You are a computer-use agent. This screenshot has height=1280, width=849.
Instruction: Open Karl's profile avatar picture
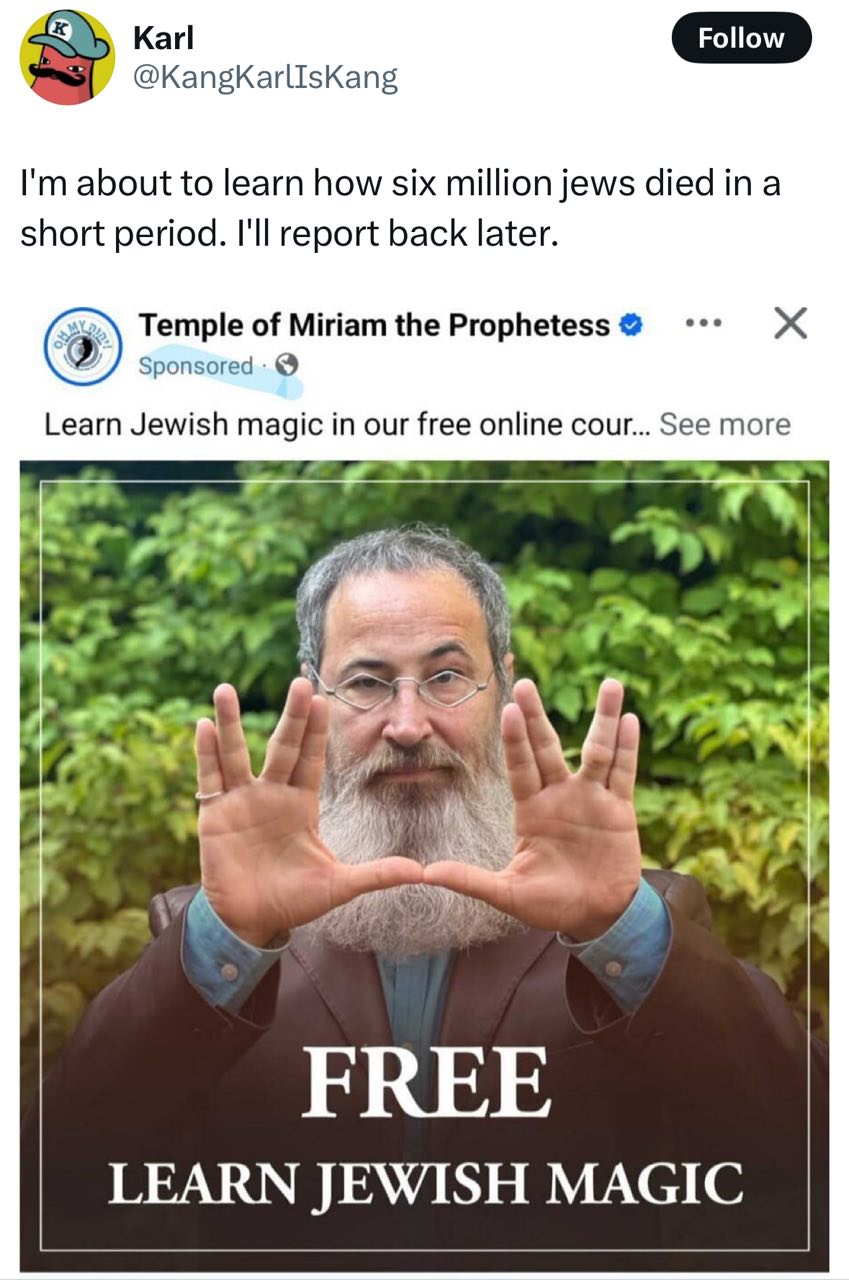click(x=67, y=58)
